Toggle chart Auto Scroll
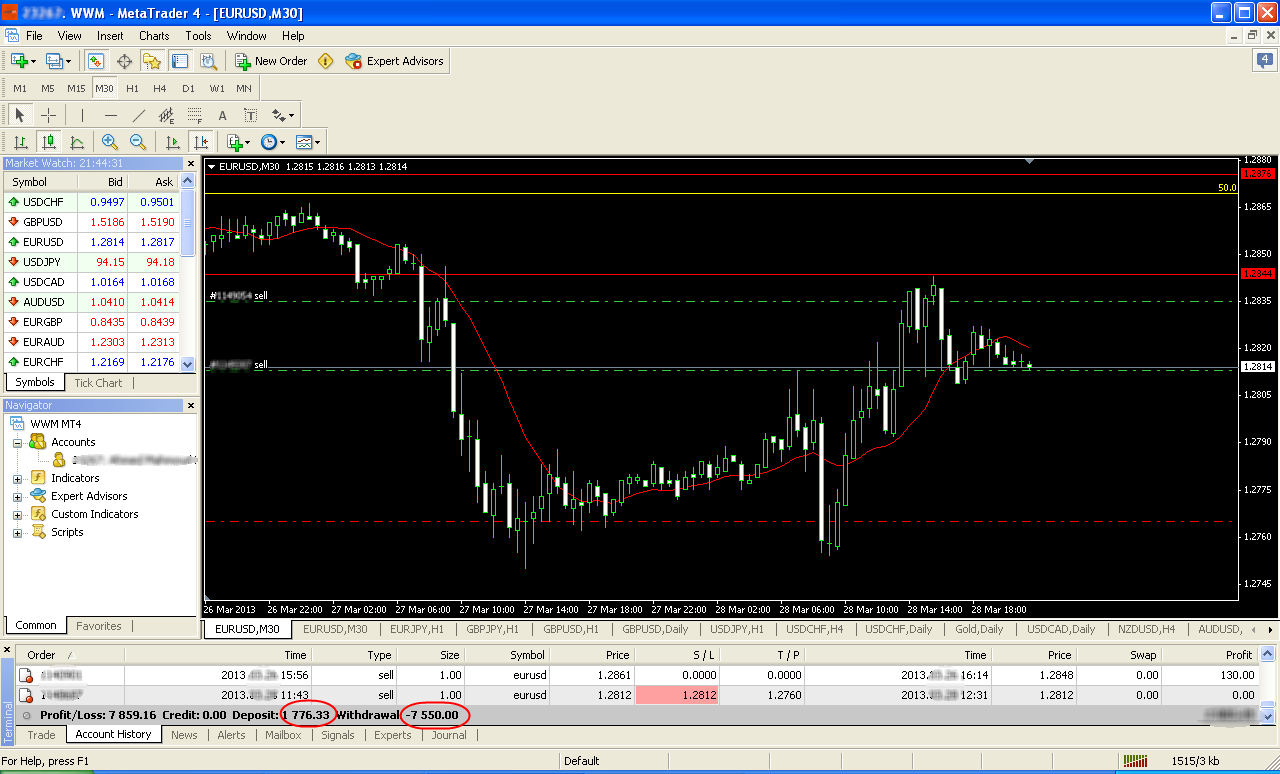Viewport: 1280px width, 774px height. [x=172, y=142]
